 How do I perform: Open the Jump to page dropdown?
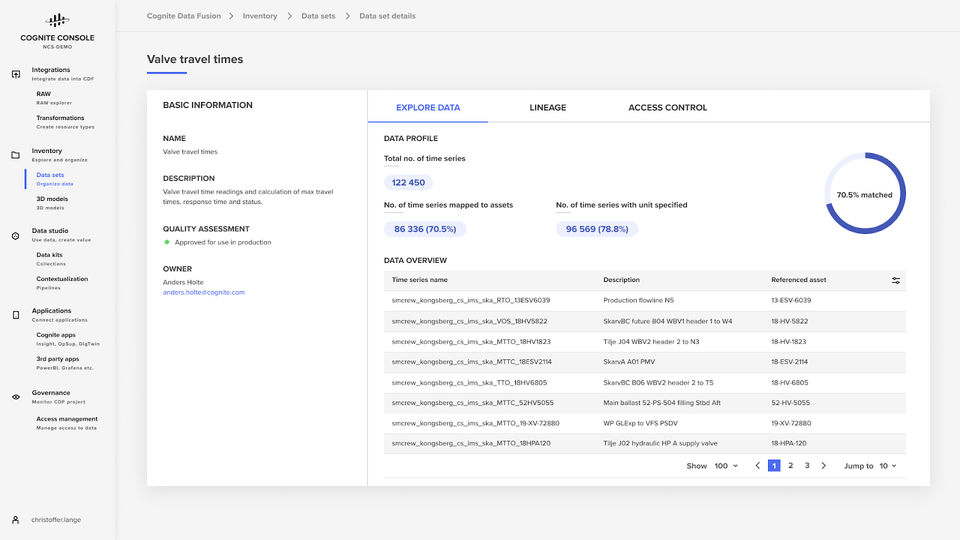887,466
